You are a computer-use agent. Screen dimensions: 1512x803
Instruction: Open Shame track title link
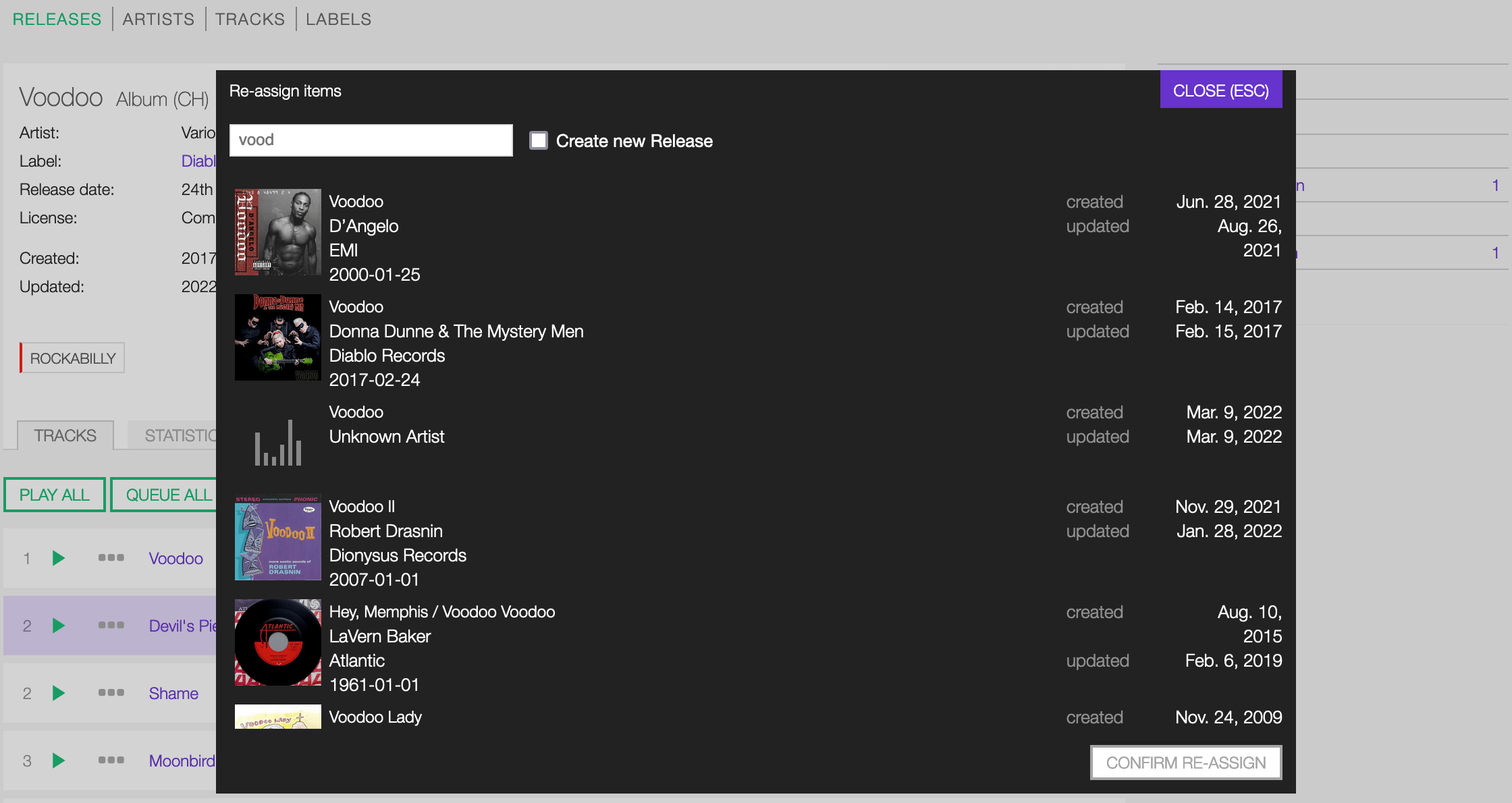(173, 693)
